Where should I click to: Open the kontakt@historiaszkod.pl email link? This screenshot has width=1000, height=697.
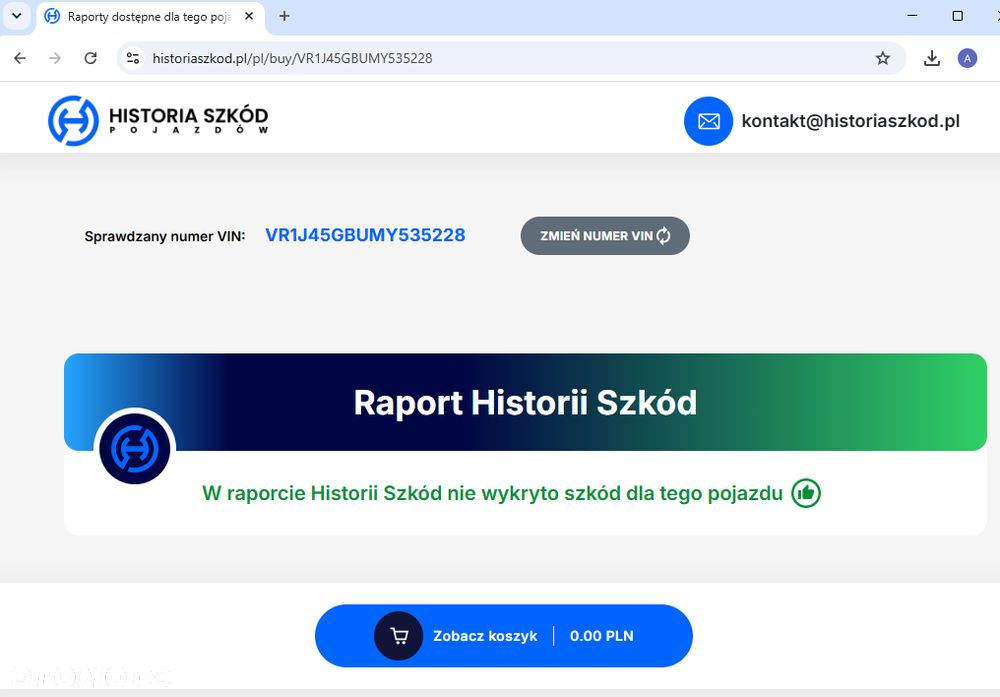pyautogui.click(x=850, y=121)
